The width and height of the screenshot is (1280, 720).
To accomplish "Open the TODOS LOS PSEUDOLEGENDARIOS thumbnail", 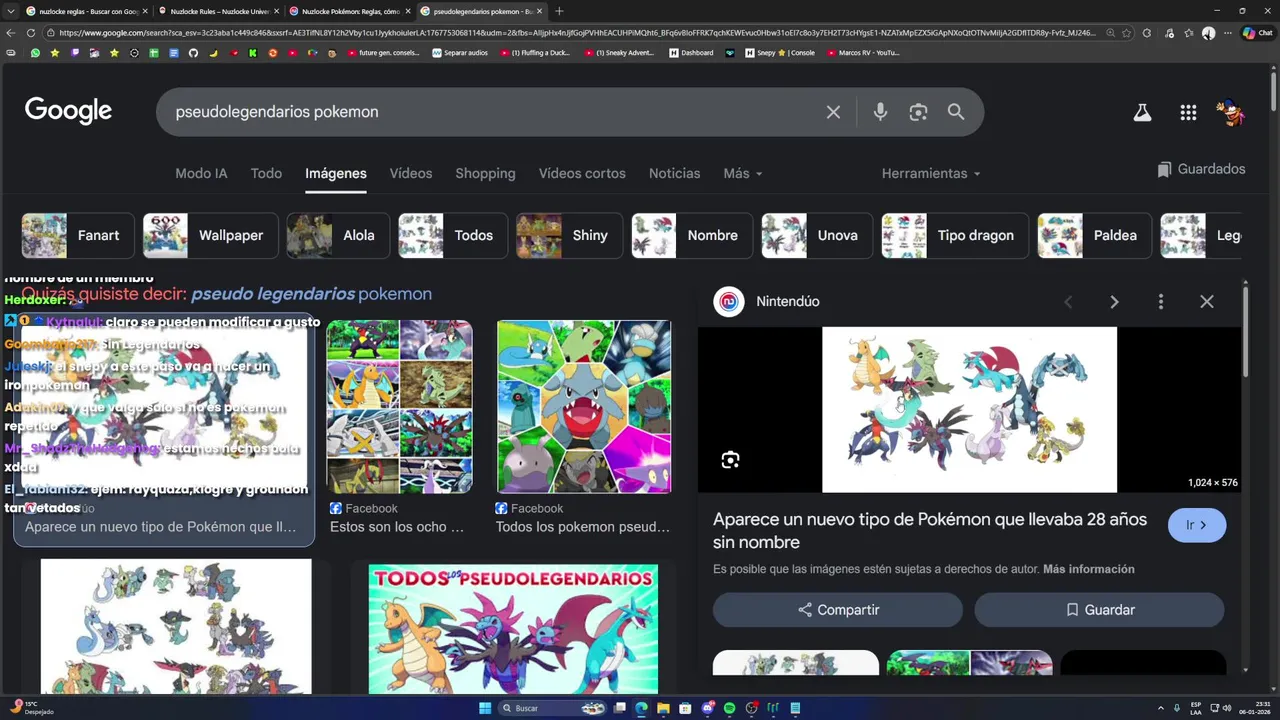I will click(x=513, y=629).
